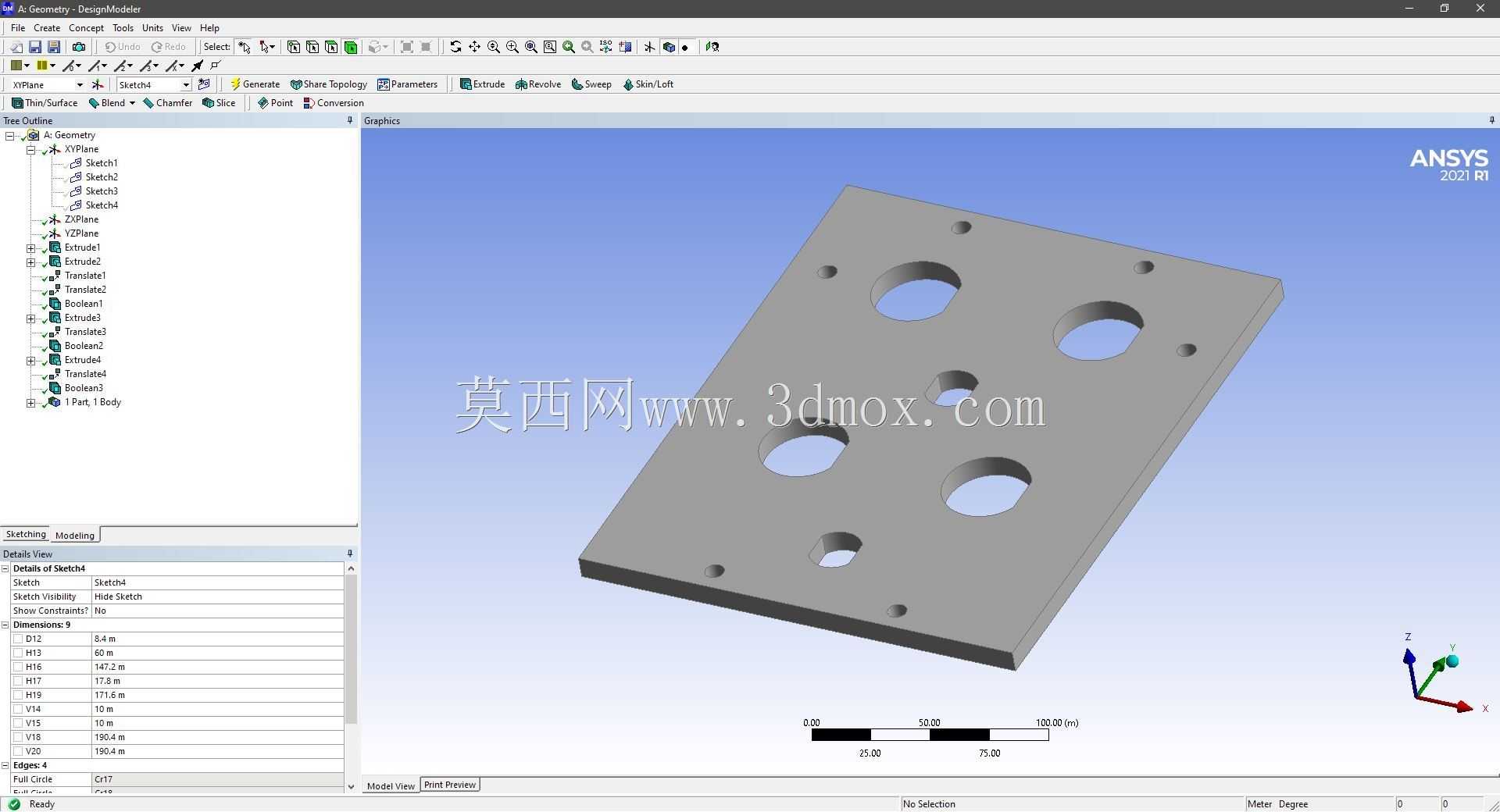Open the Parameters tool
1500x812 pixels.
(x=407, y=84)
